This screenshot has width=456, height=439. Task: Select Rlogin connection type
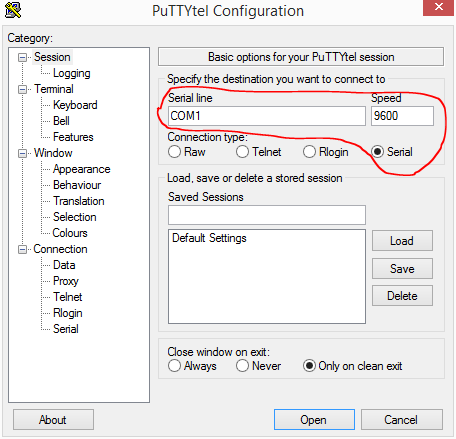pos(309,152)
